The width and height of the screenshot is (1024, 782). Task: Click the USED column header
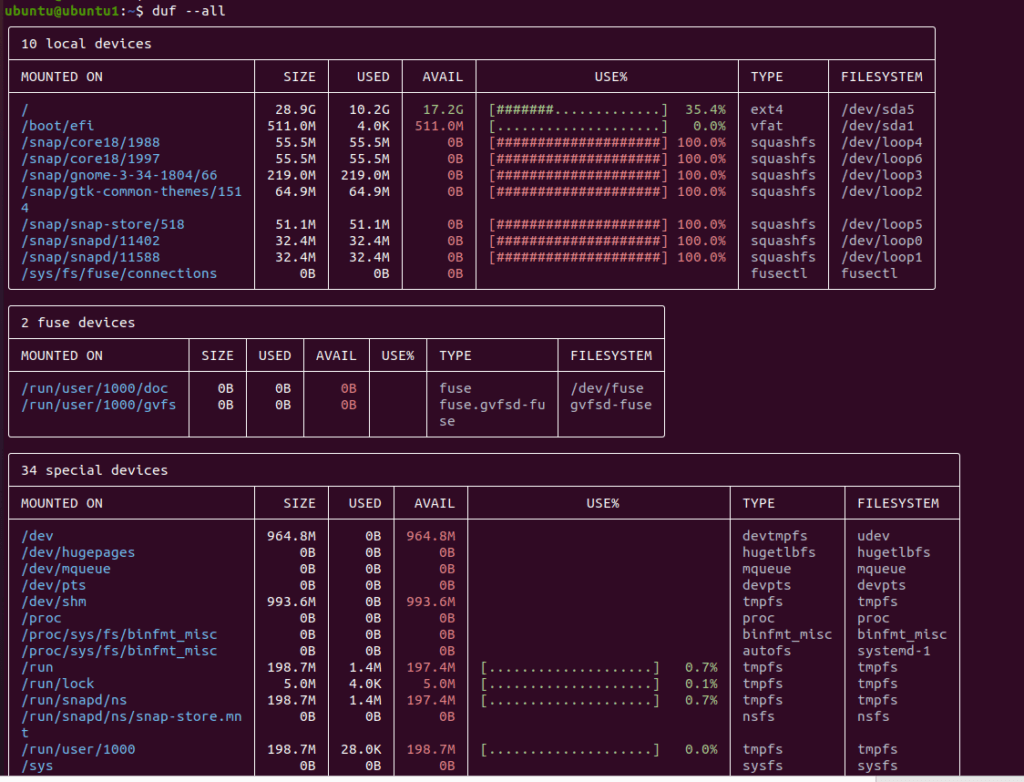coord(373,76)
